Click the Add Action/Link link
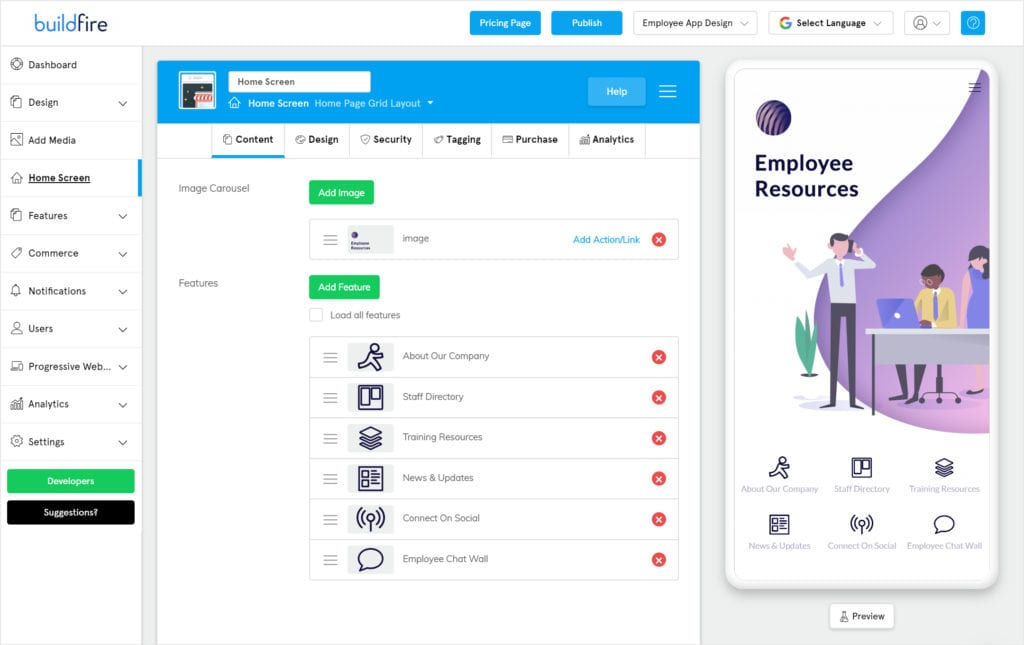Image resolution: width=1024 pixels, height=645 pixels. click(606, 240)
